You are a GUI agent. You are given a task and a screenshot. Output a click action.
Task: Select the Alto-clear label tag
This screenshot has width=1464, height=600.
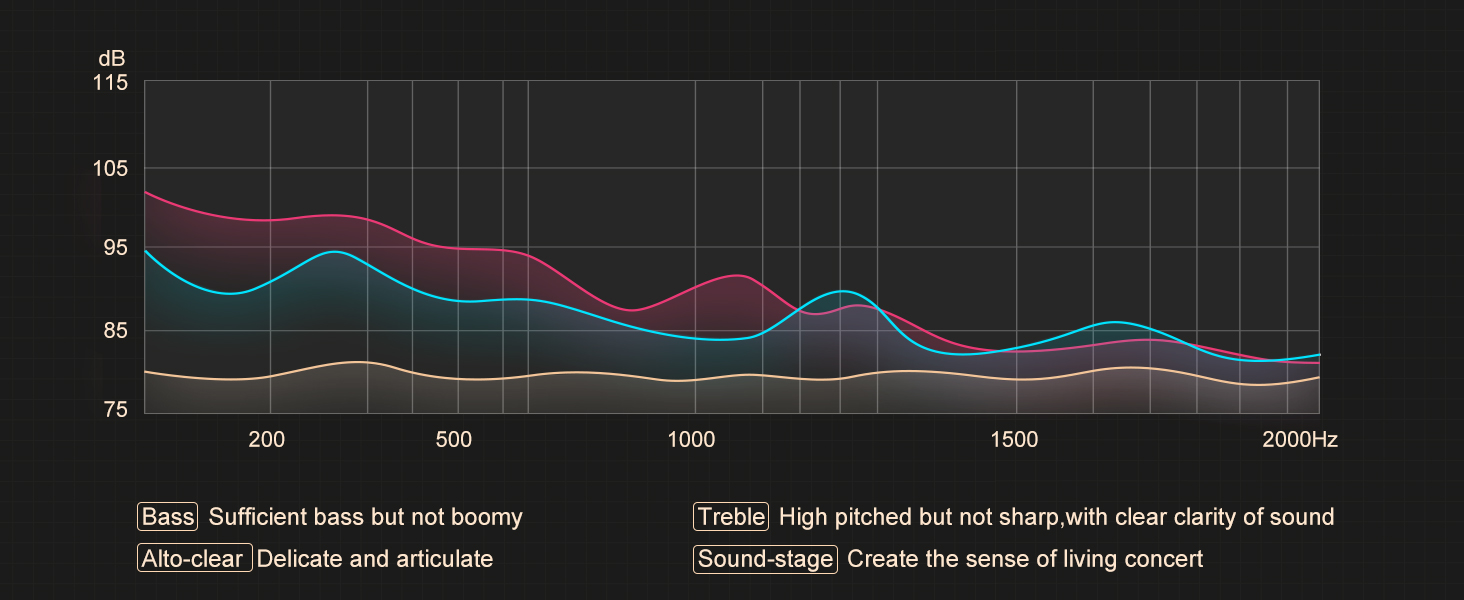tap(194, 558)
